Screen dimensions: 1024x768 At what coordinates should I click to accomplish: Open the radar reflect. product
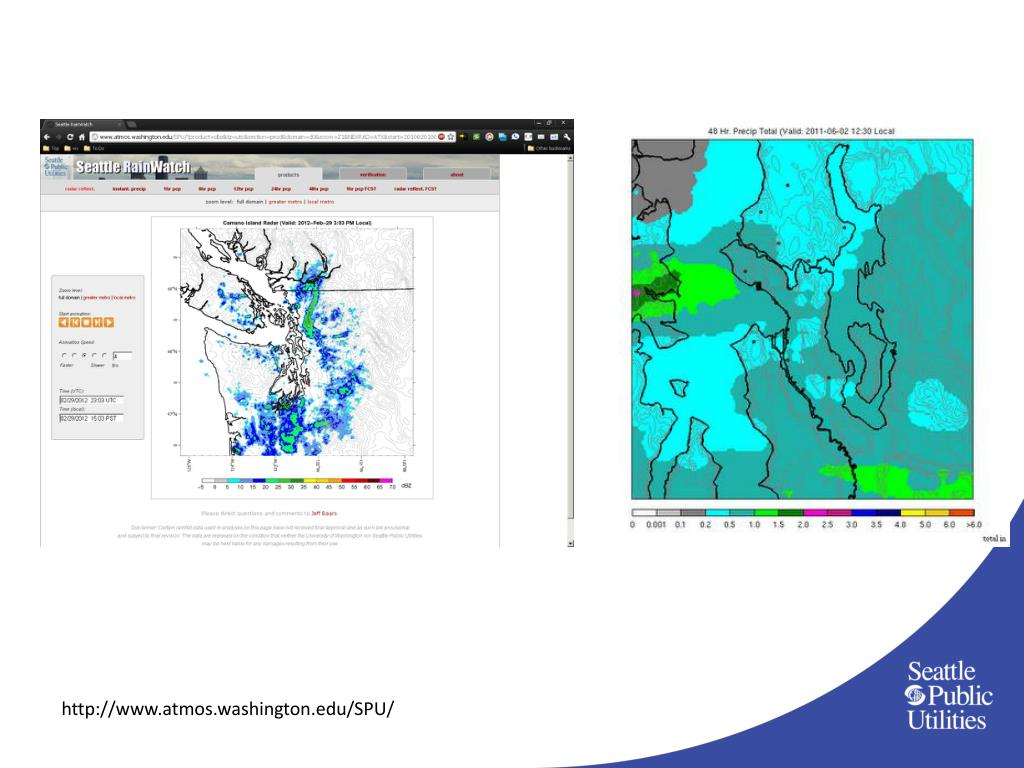80,189
